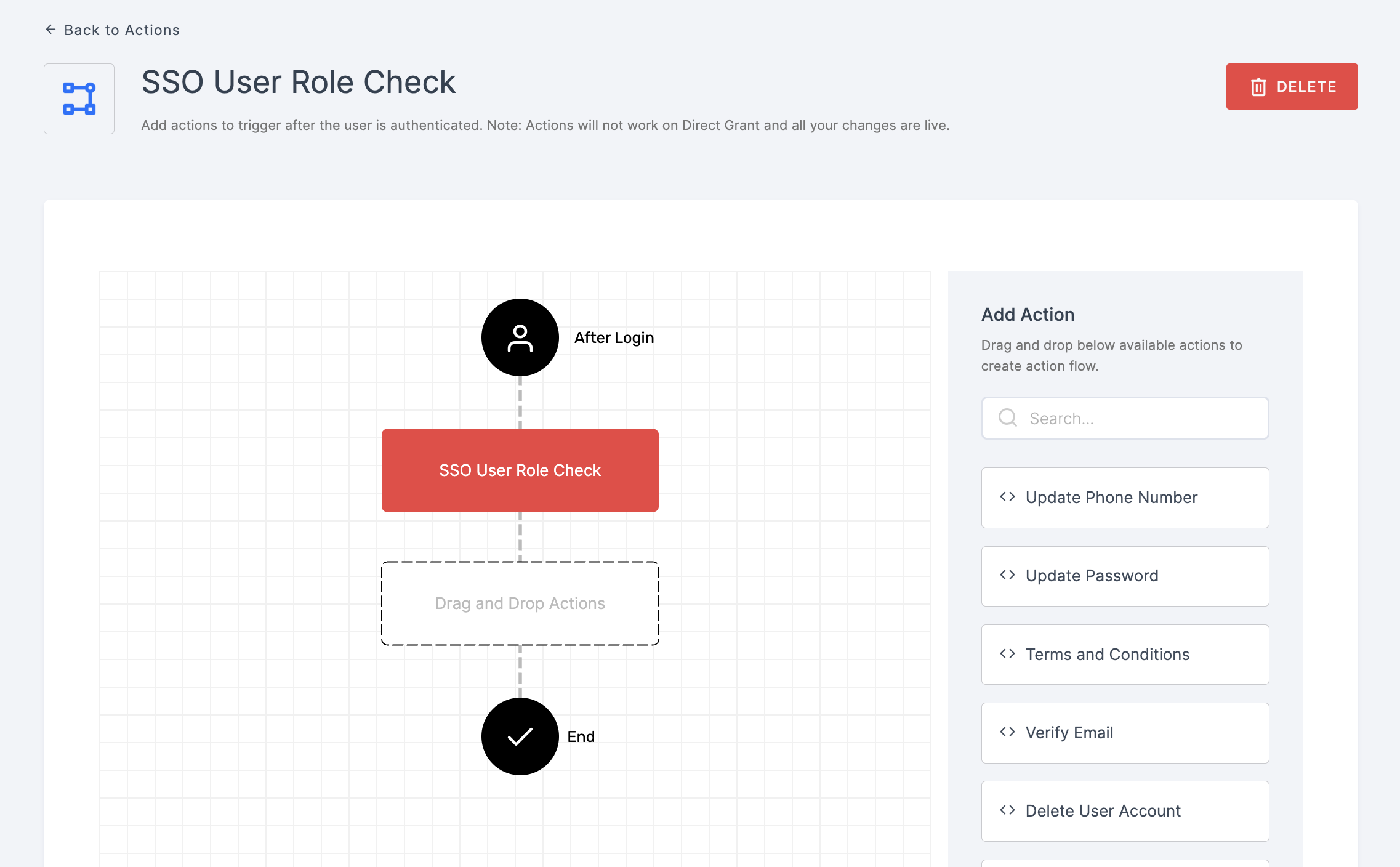Click the Update Password code icon
Viewport: 1400px width, 867px height.
click(1007, 576)
